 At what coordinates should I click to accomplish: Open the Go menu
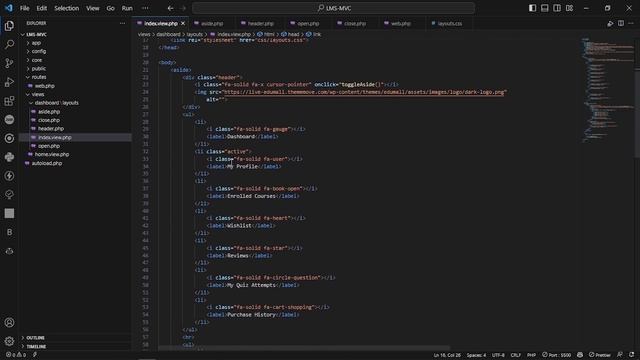click(111, 8)
